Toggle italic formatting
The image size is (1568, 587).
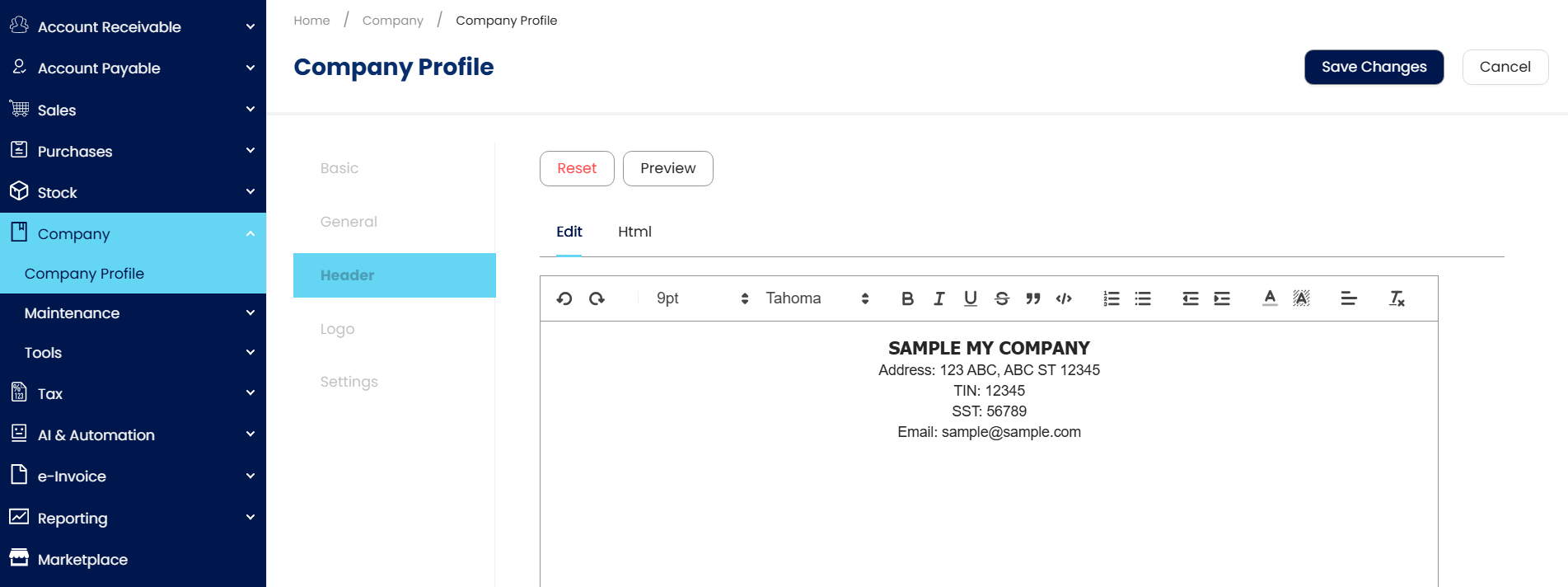pyautogui.click(x=938, y=298)
